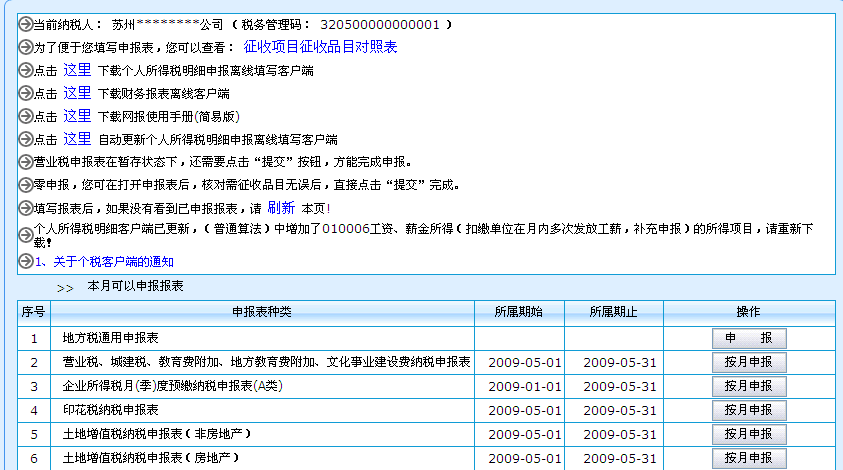Click arrow bullet beside 填写报表后 notice
The height and width of the screenshot is (470, 843).
[x=25, y=208]
